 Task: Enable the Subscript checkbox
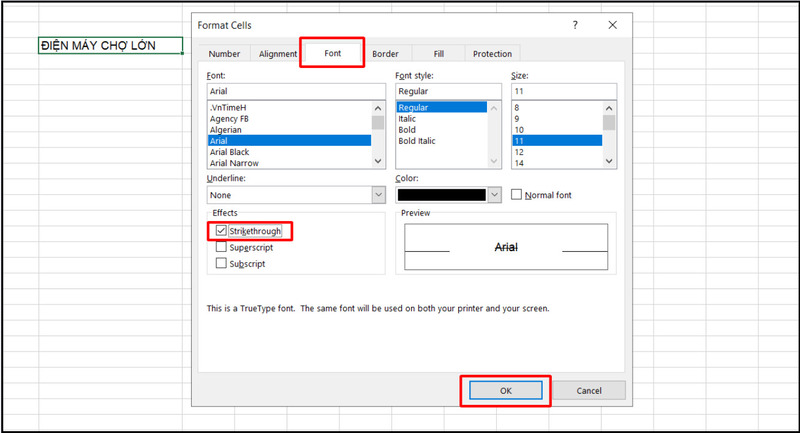pos(222,264)
